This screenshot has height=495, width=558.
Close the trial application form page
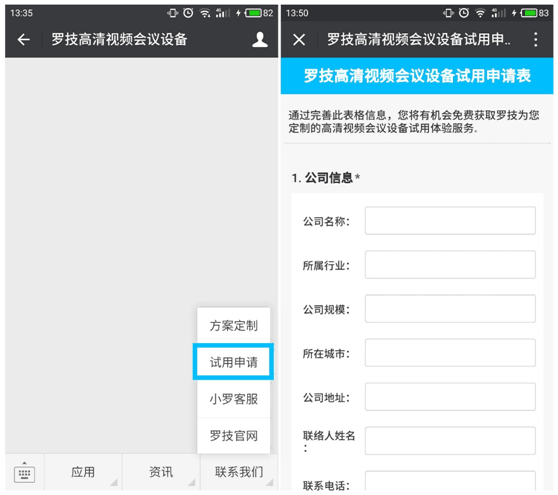tap(299, 40)
